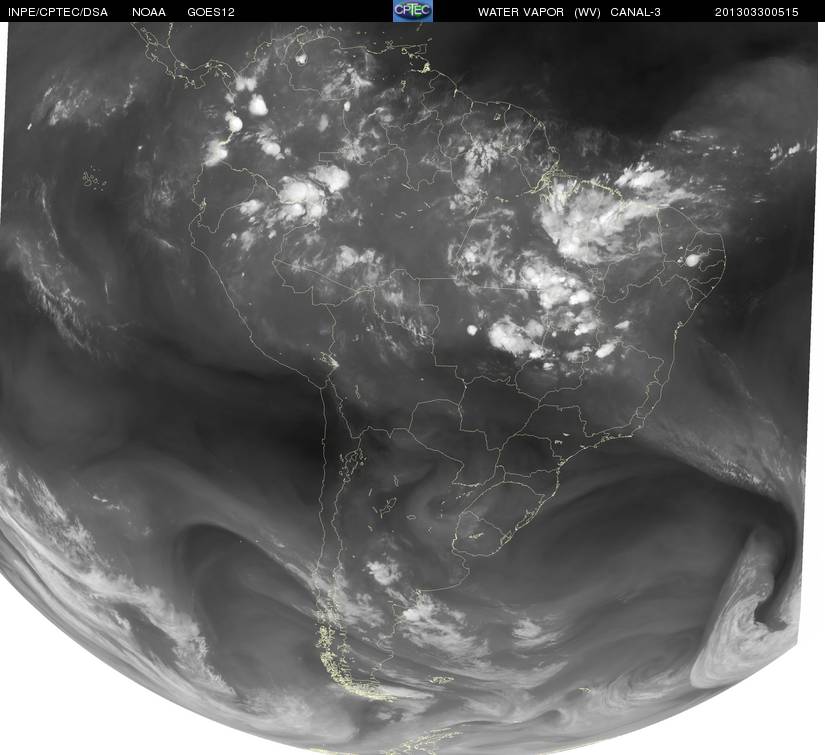
Task: Select the 201303300515 timestamp
Action: (757, 12)
